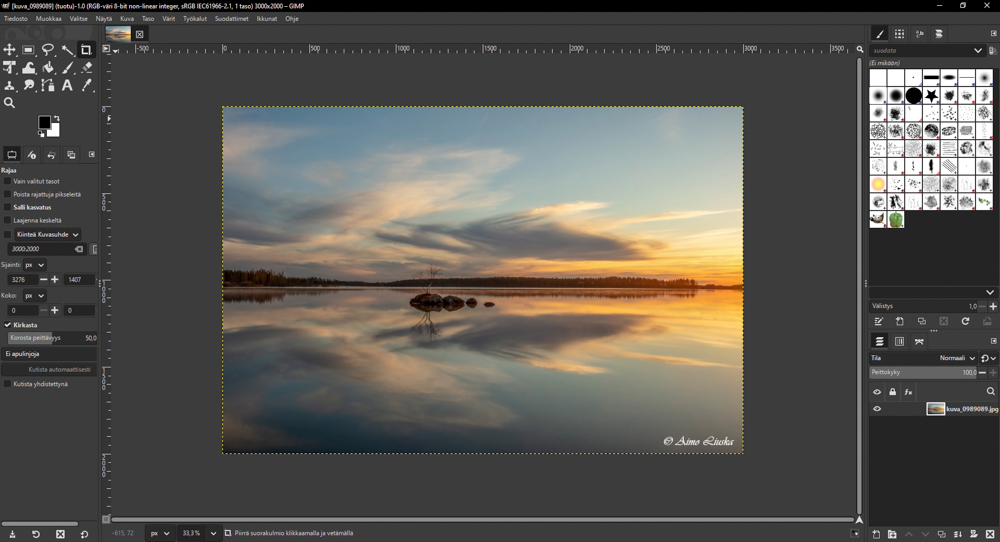Select the Color Picker eyedropper tool

[87, 85]
